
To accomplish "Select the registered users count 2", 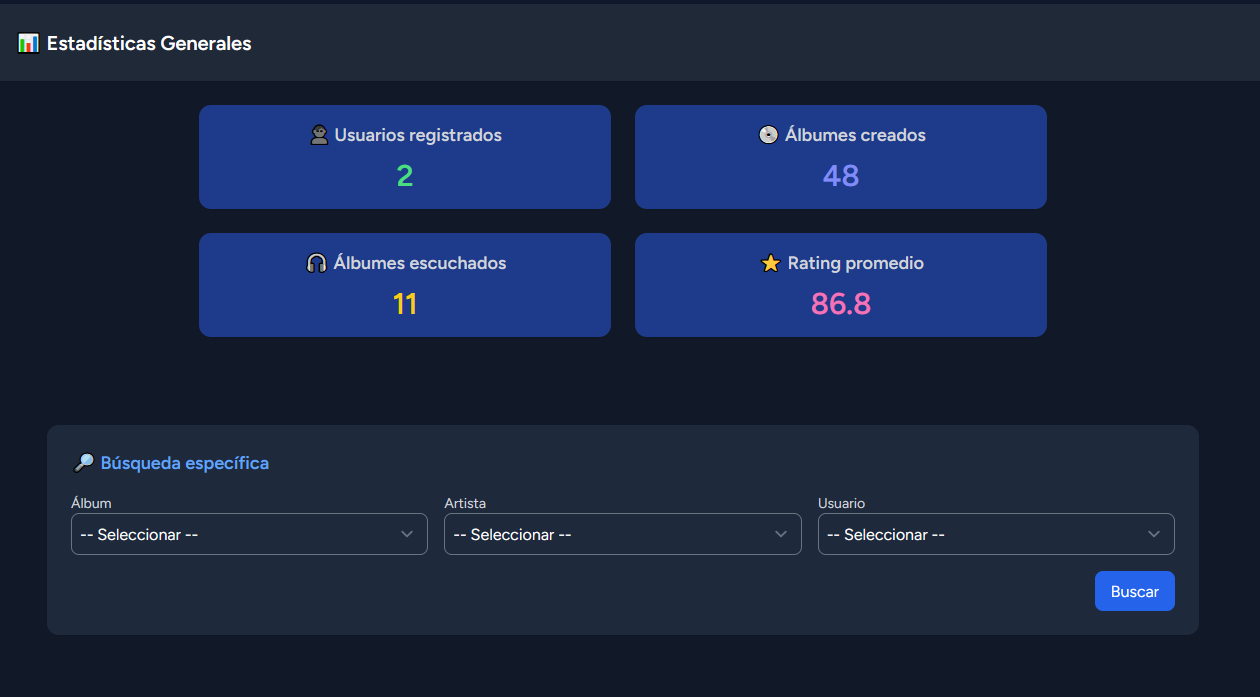I will coord(404,176).
